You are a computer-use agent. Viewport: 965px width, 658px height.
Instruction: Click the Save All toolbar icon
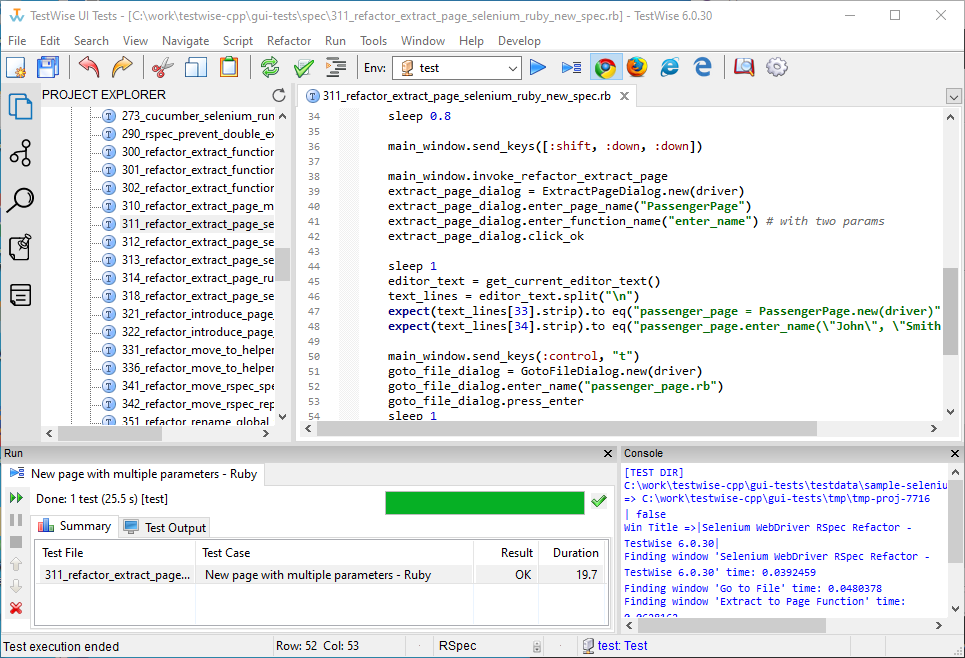[48, 67]
